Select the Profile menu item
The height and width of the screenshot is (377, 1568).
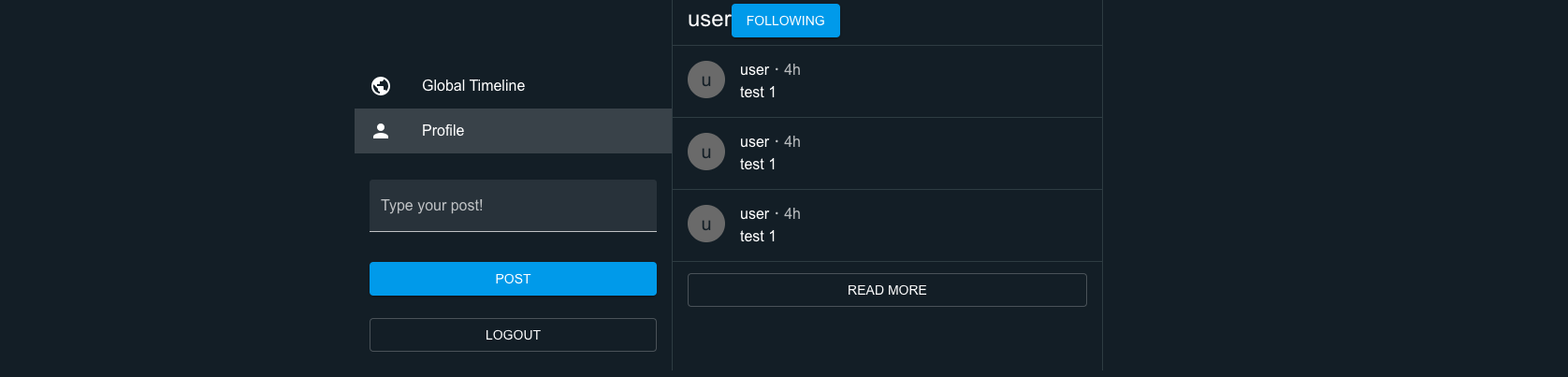[513, 131]
